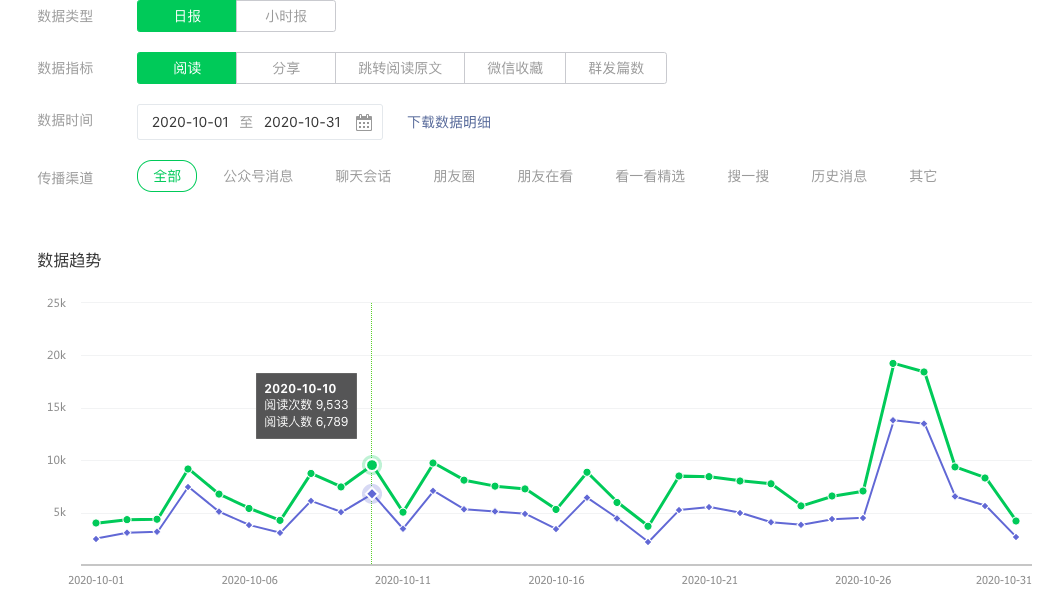1056x599 pixels.
Task: Switch to 小时报 data type
Action: 286,16
